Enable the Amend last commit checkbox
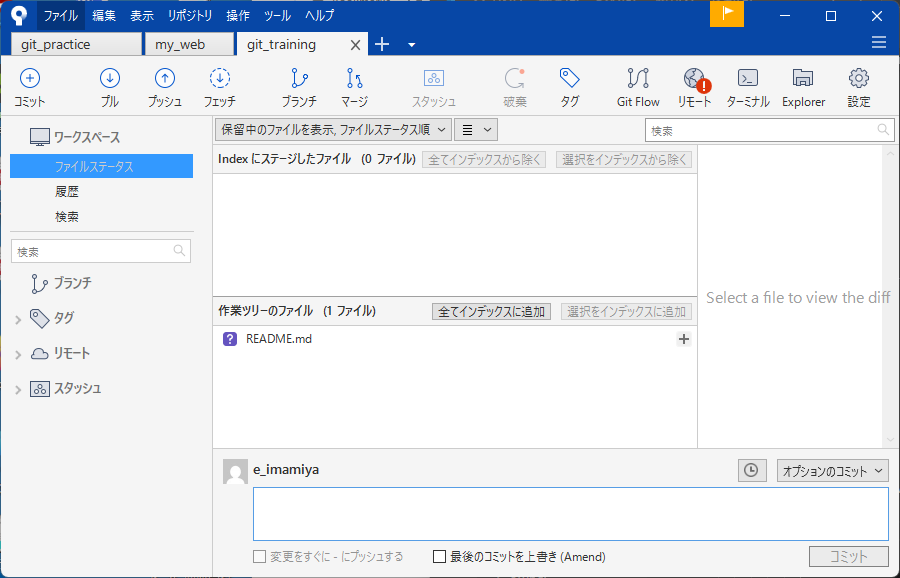Viewport: 900px width, 578px height. [440, 557]
